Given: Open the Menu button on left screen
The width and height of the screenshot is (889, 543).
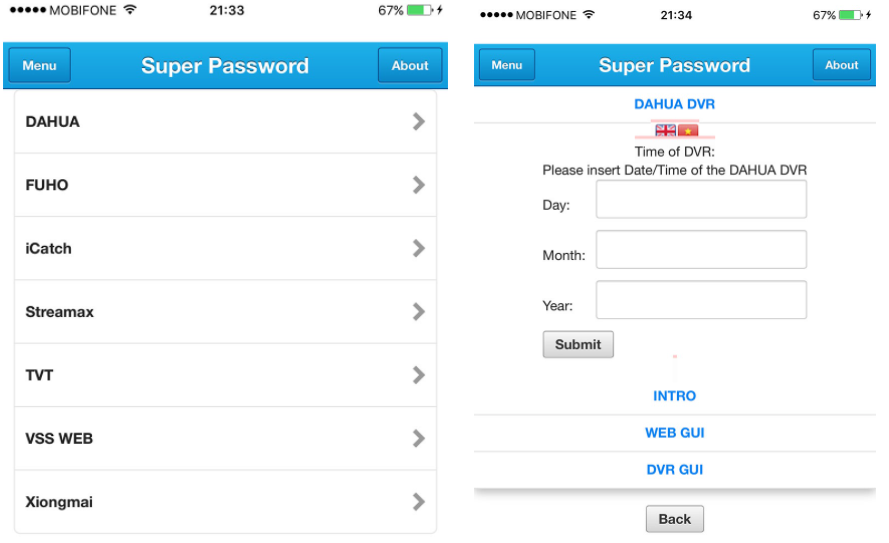Looking at the screenshot, I should pyautogui.click(x=40, y=66).
